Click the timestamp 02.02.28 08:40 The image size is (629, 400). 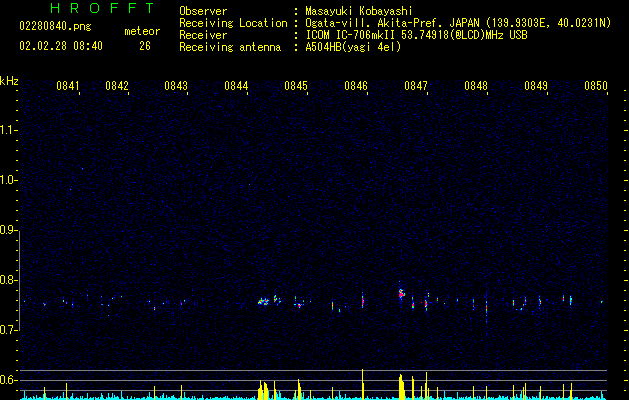click(61, 46)
